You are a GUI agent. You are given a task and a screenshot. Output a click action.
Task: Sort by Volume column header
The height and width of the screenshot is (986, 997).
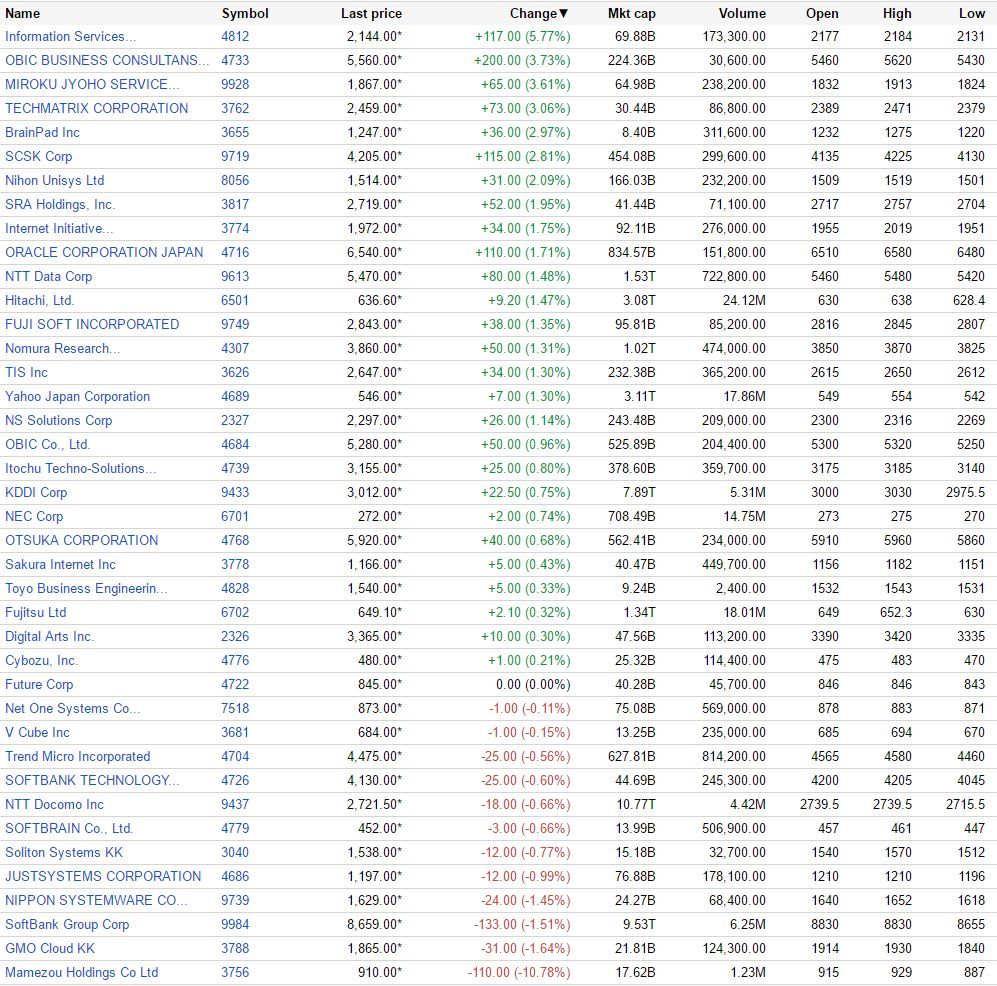742,13
